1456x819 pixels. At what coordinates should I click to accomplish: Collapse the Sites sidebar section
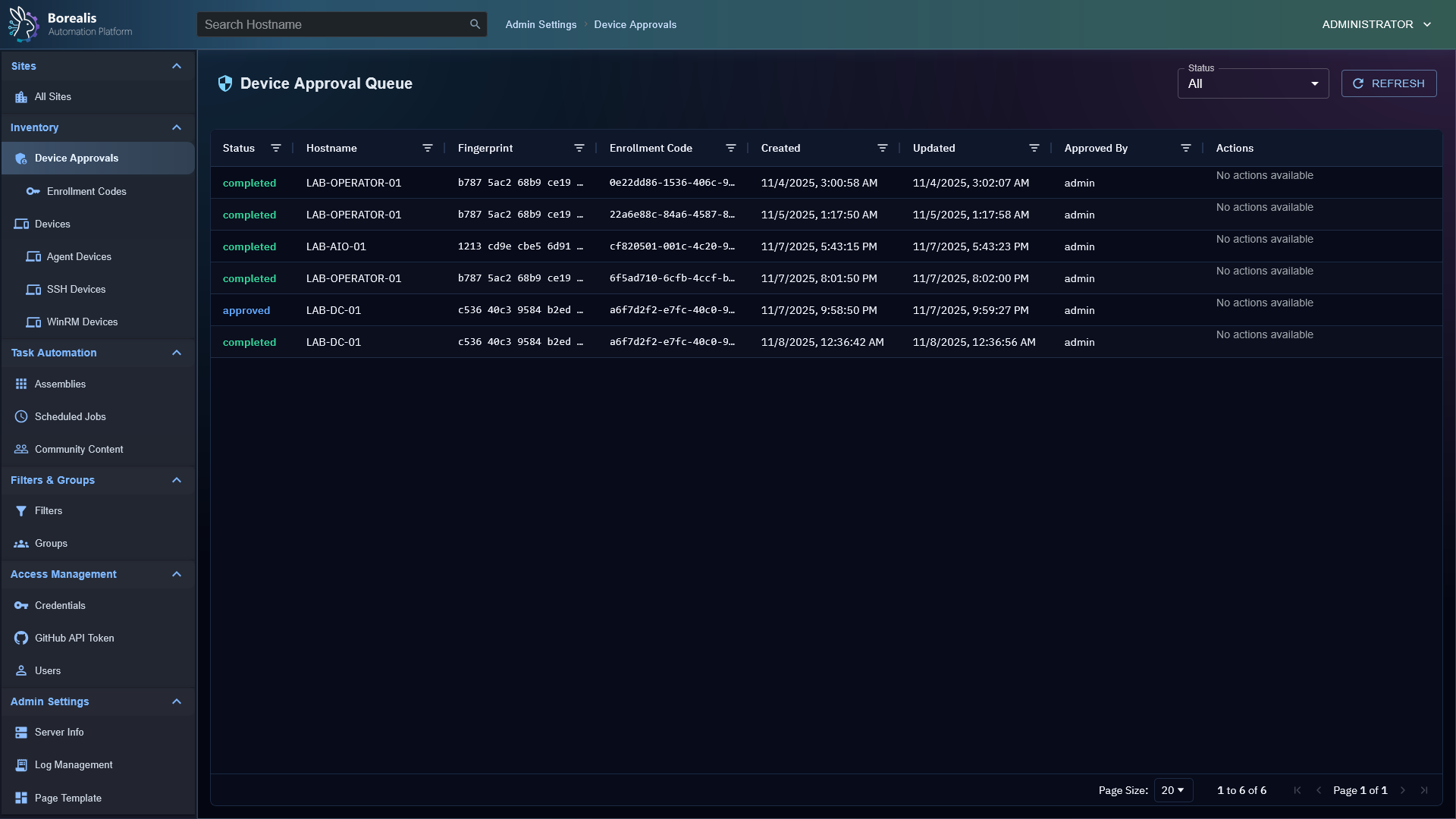[177, 66]
